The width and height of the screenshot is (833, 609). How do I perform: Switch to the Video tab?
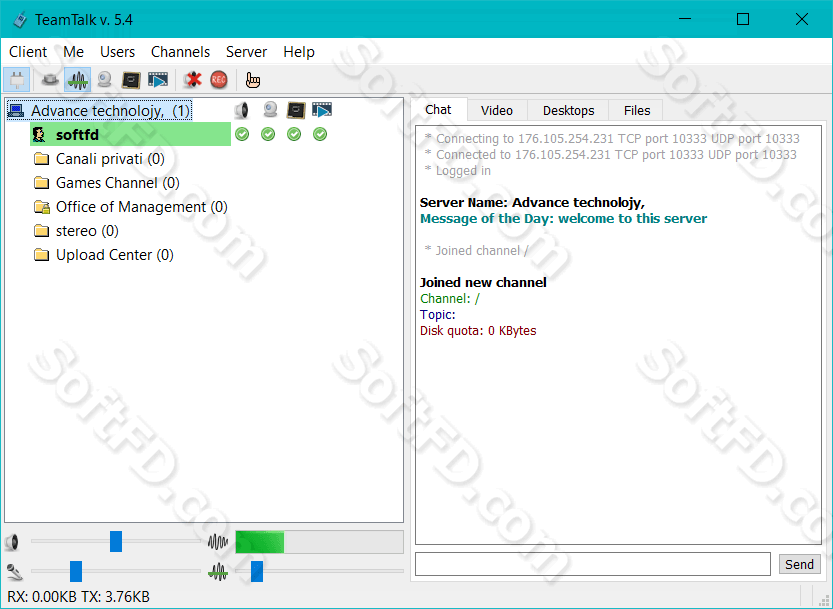497,111
